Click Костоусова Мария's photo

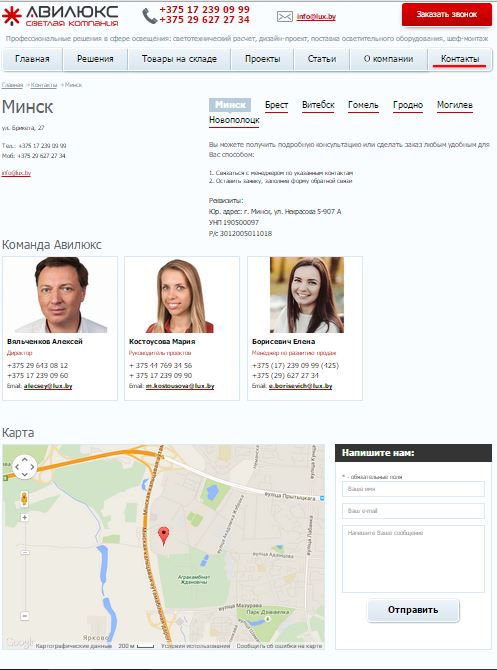tap(181, 296)
